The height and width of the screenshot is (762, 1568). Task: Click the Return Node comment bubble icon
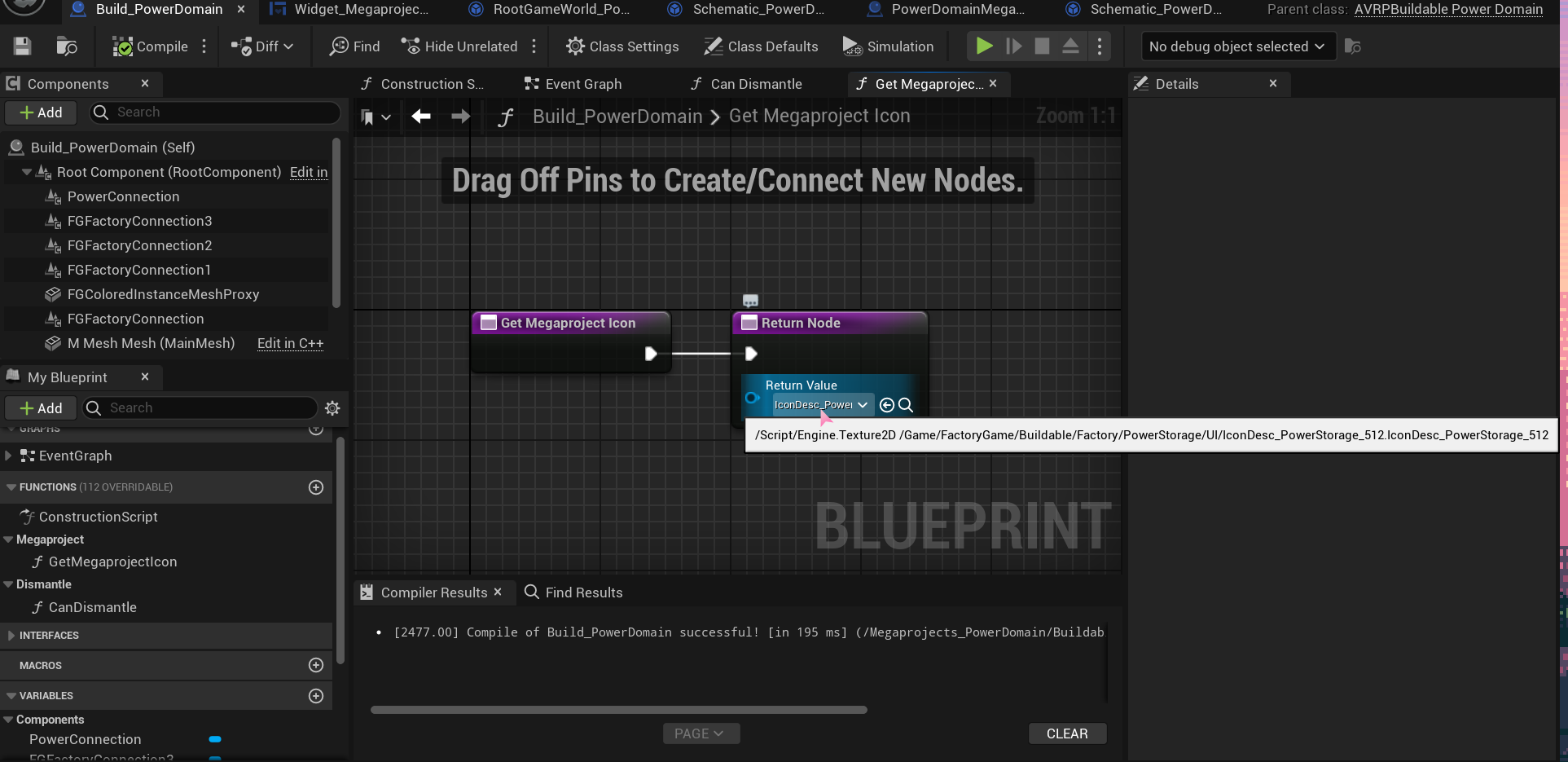click(x=750, y=301)
